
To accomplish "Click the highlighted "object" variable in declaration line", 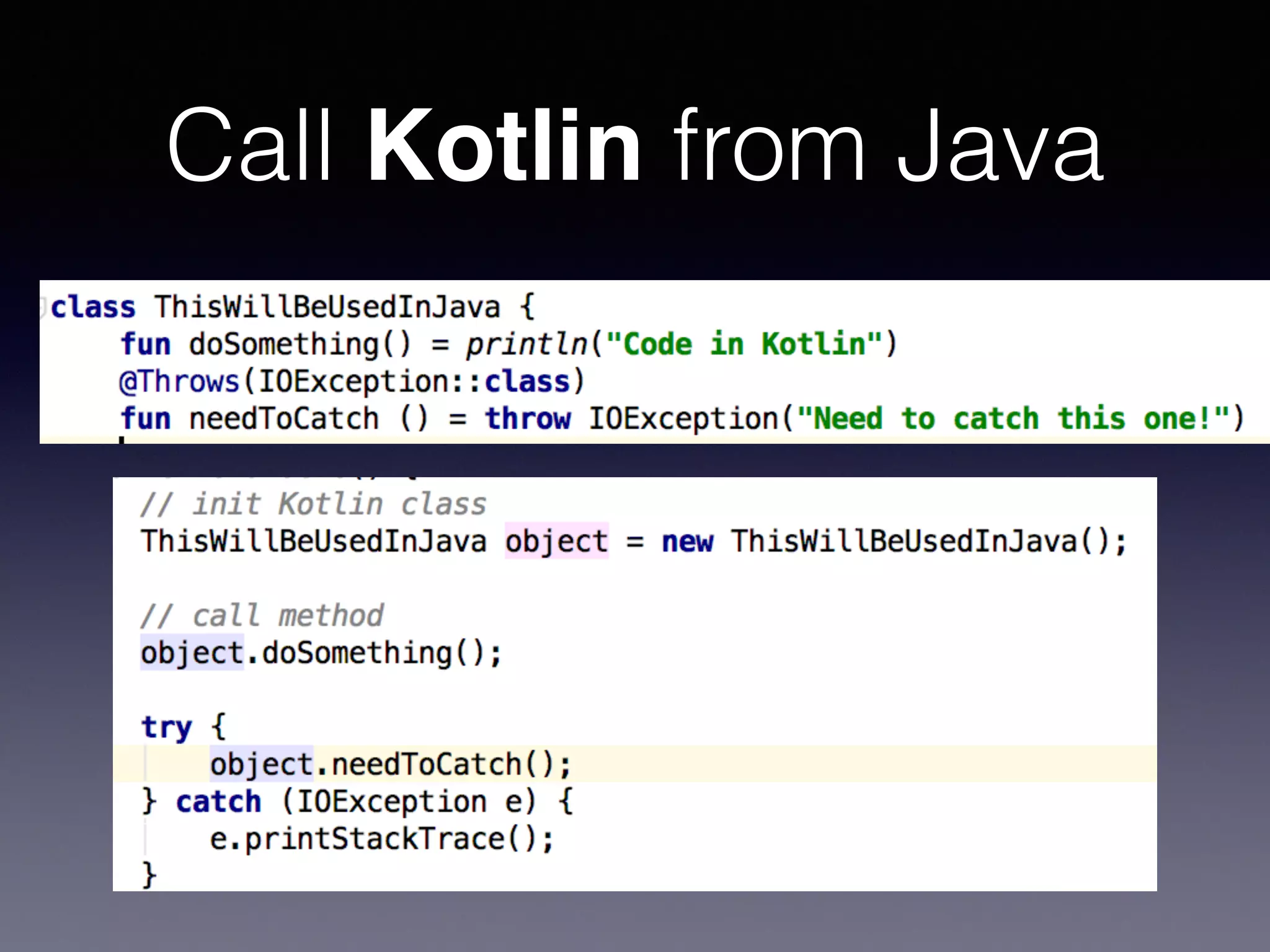I will pyautogui.click(x=556, y=541).
